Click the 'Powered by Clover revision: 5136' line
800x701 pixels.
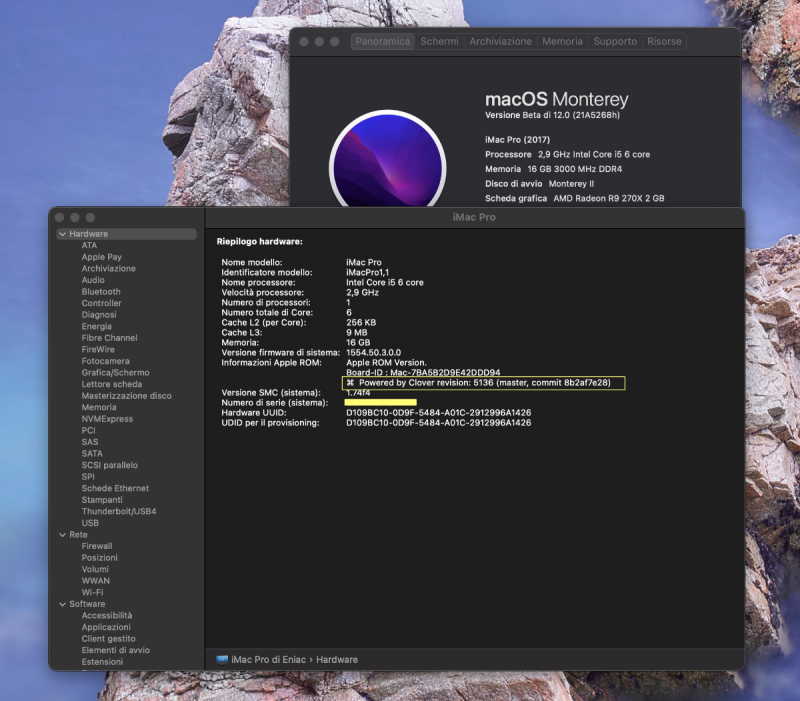click(x=484, y=383)
